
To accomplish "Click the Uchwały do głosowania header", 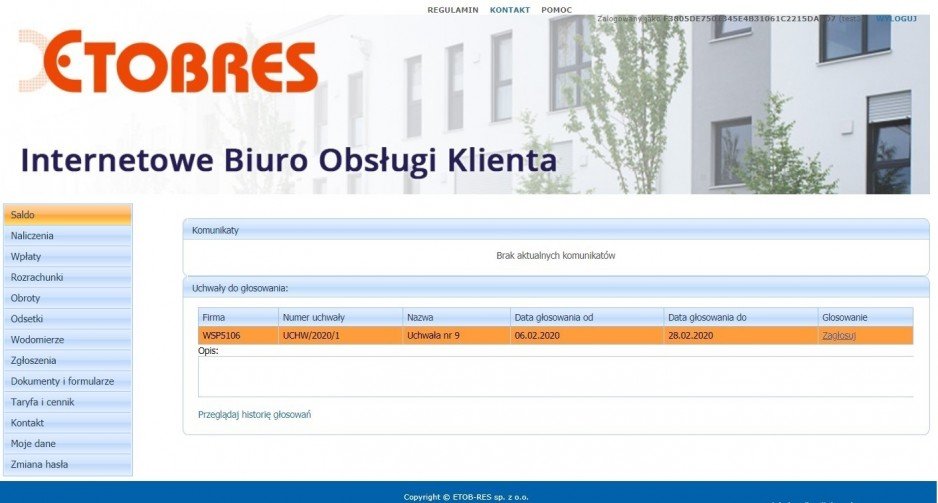I will [556, 288].
